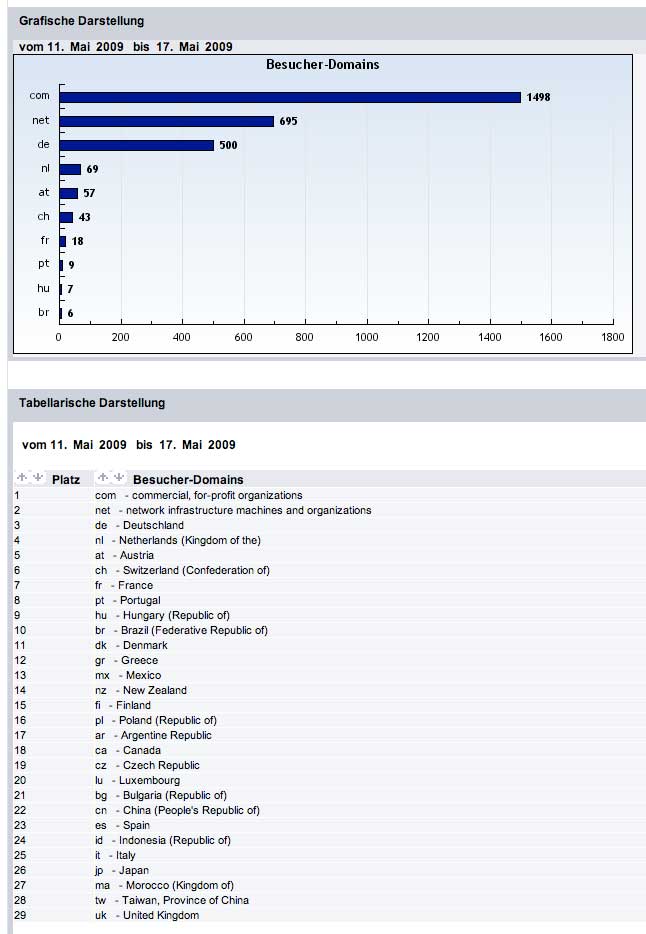The width and height of the screenshot is (646, 934).
Task: Click the Besucher-Domains column header
Action: tap(188, 480)
